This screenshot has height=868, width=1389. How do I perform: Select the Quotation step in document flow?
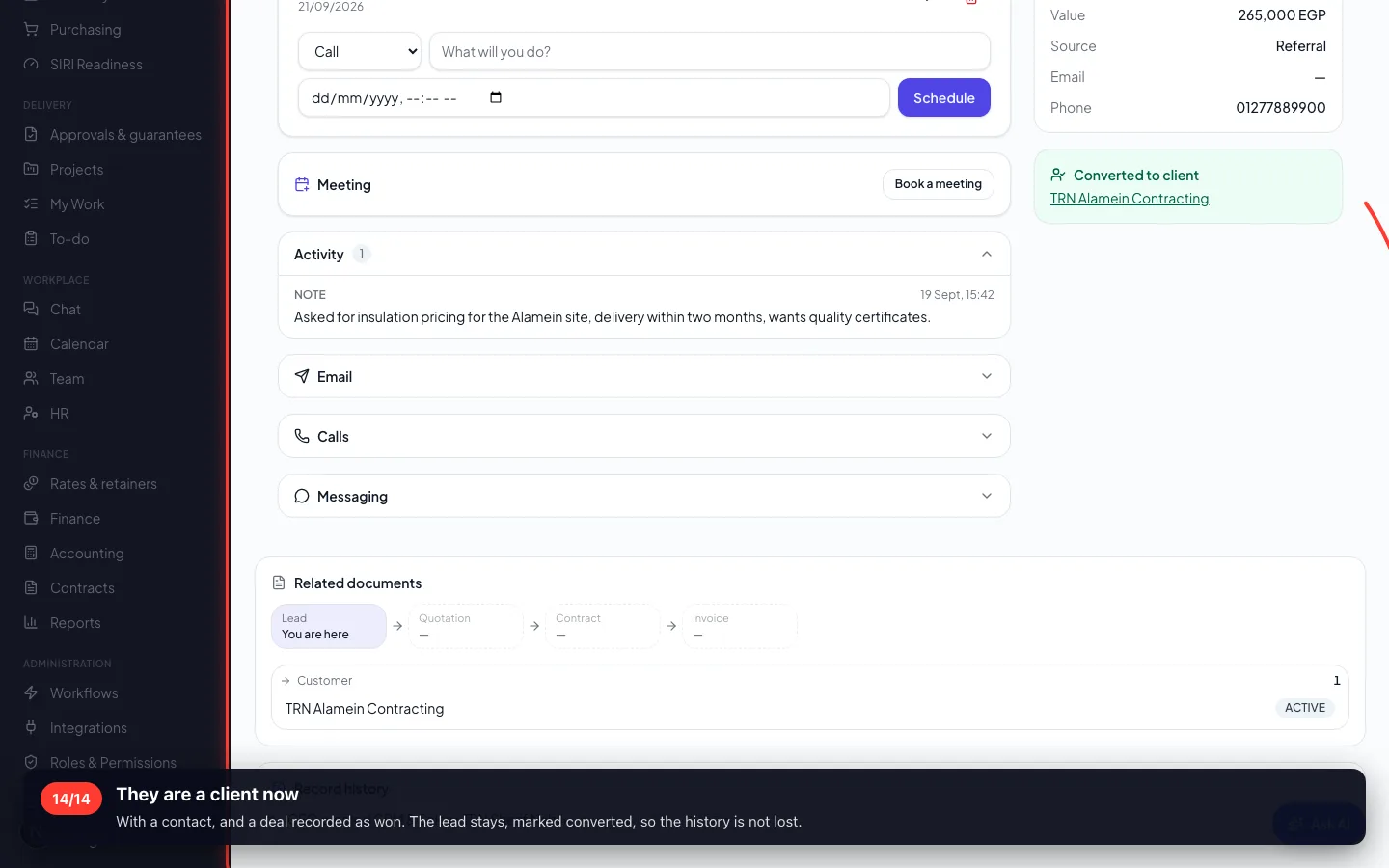tap(466, 626)
